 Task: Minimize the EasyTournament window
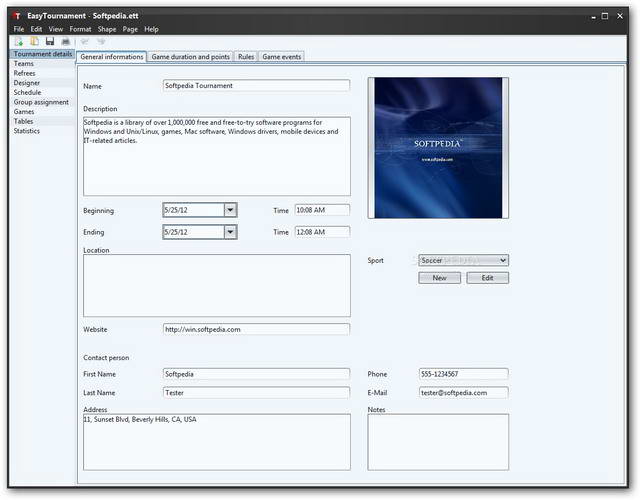point(593,16)
